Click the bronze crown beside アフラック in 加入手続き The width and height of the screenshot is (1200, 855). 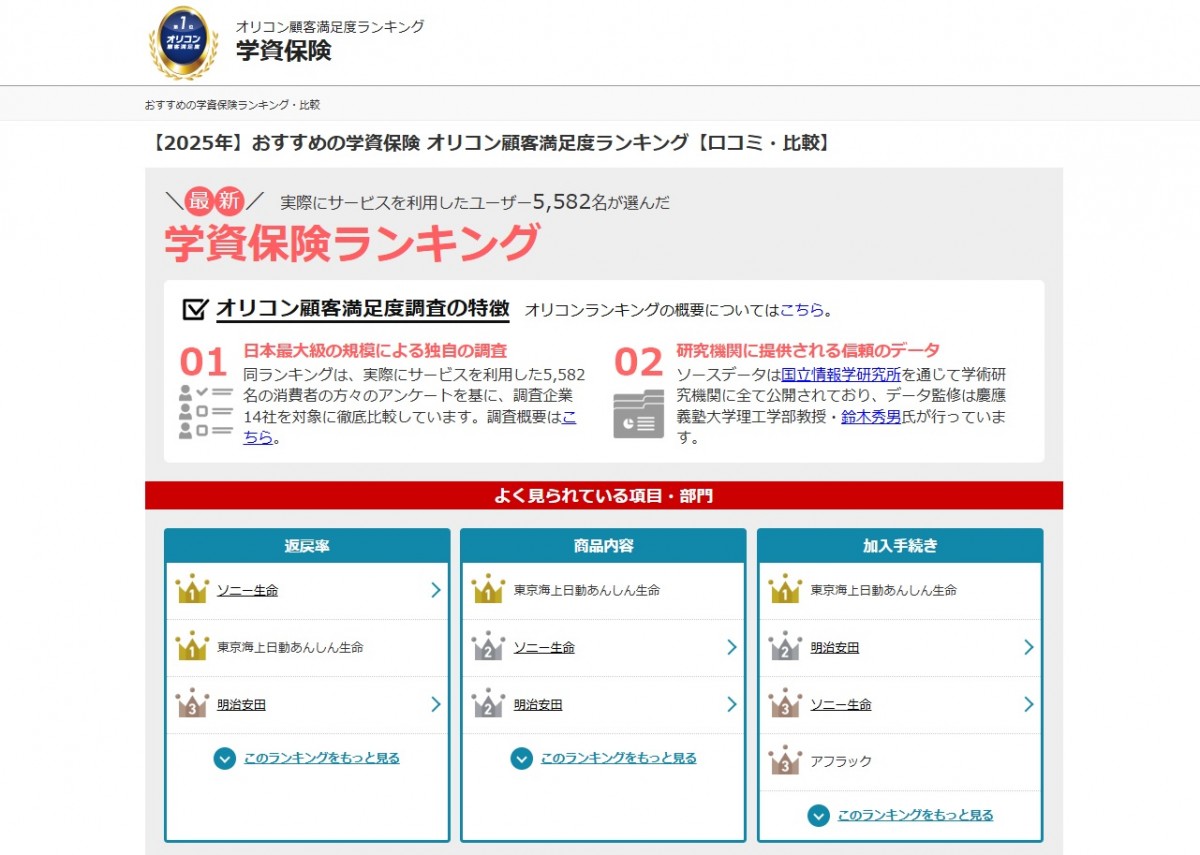click(x=785, y=760)
